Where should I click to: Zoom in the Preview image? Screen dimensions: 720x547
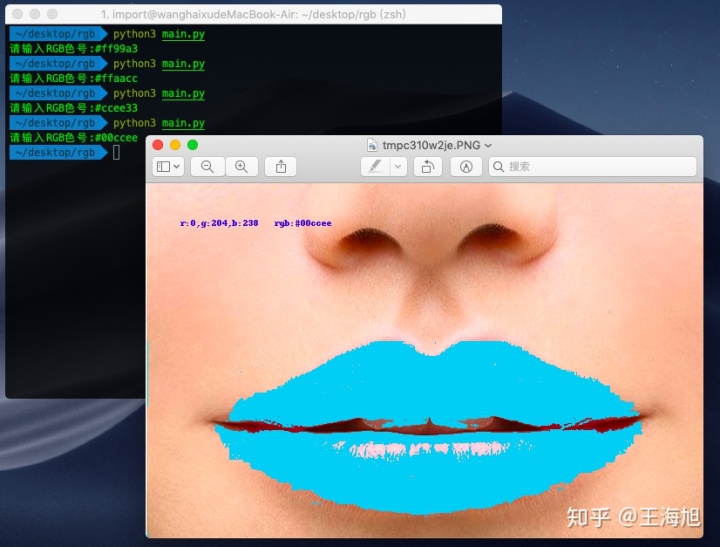tap(241, 166)
